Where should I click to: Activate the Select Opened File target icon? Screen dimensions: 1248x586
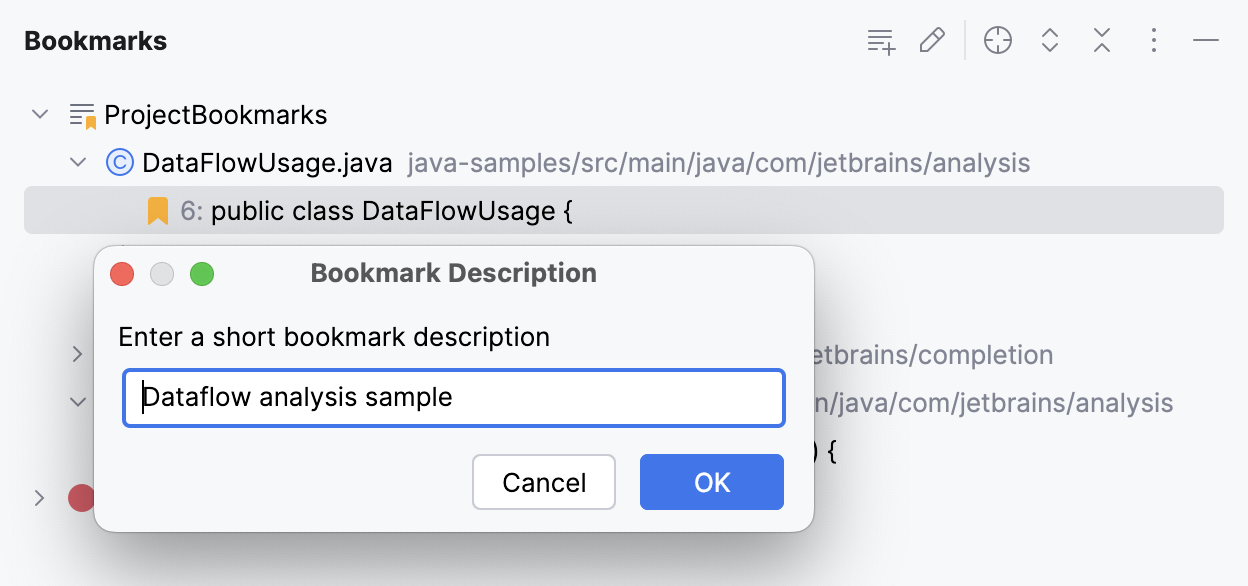(x=997, y=40)
